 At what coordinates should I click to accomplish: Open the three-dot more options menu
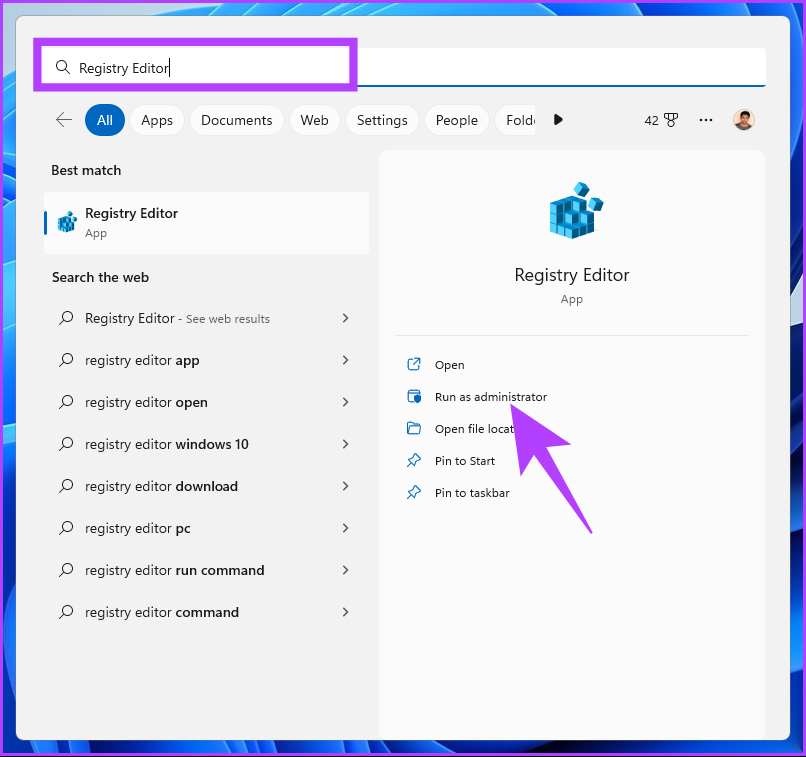pyautogui.click(x=706, y=120)
